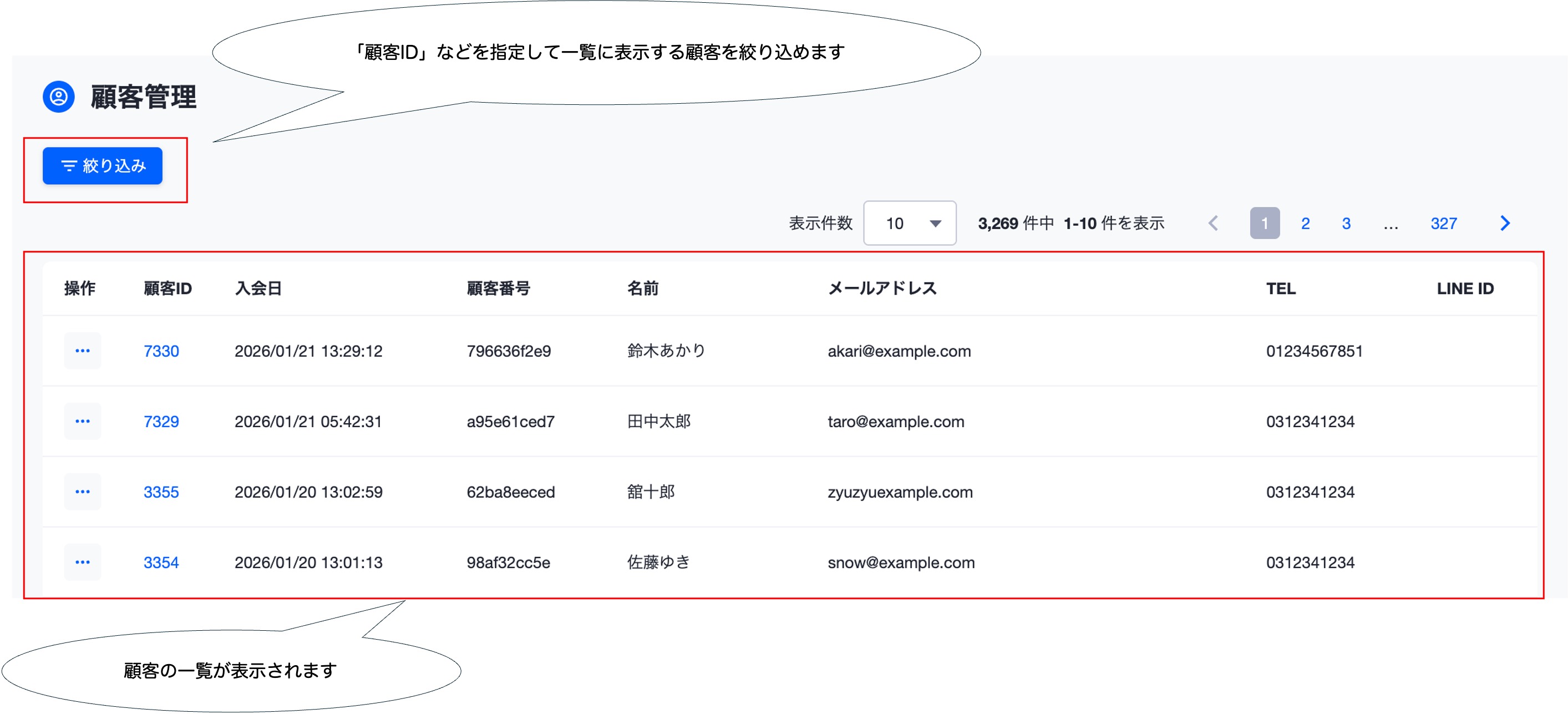Jump to last page 327
Viewport: 1568px width, 714px height.
[1444, 224]
